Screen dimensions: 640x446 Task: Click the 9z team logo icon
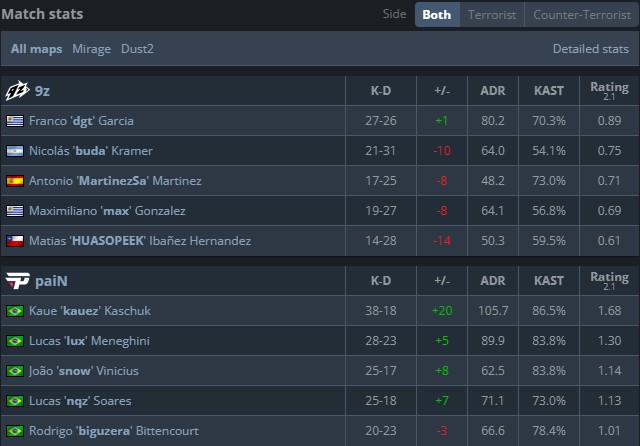coord(17,91)
